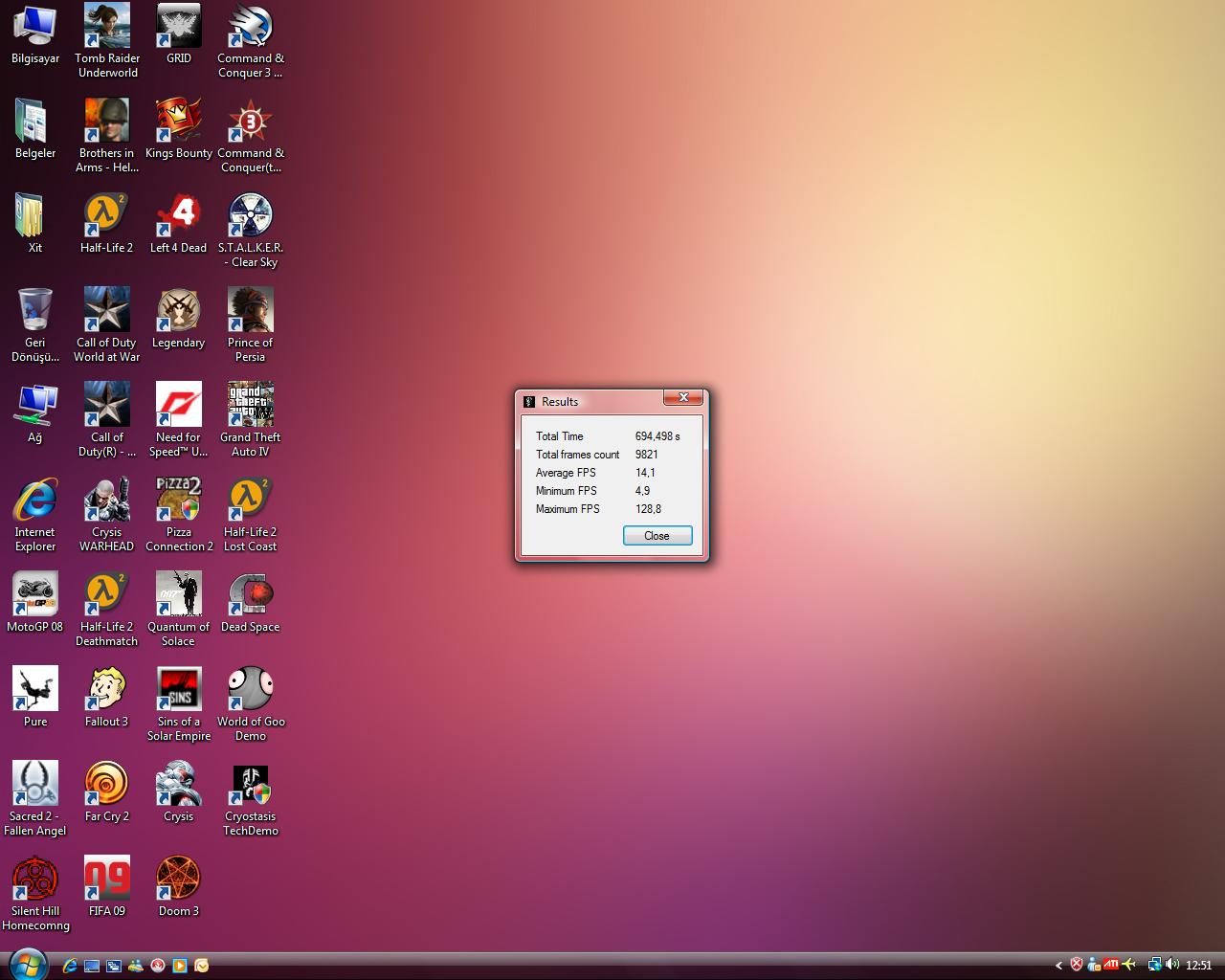Open the red security shield tray icon
This screenshot has width=1225, height=980.
pos(1077,965)
